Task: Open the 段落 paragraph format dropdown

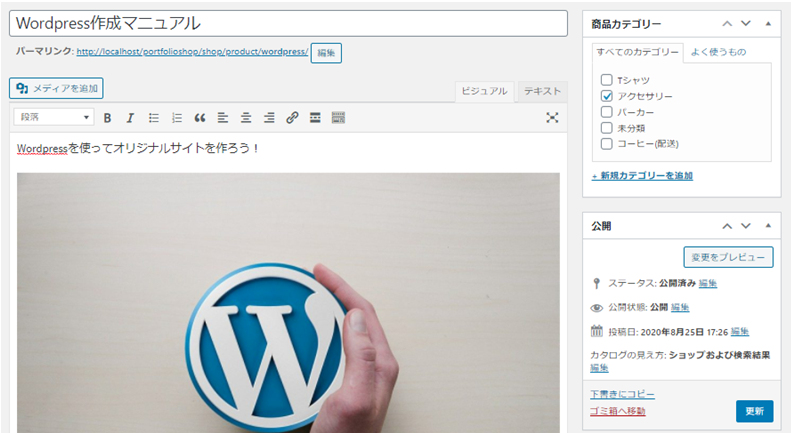Action: tap(54, 117)
